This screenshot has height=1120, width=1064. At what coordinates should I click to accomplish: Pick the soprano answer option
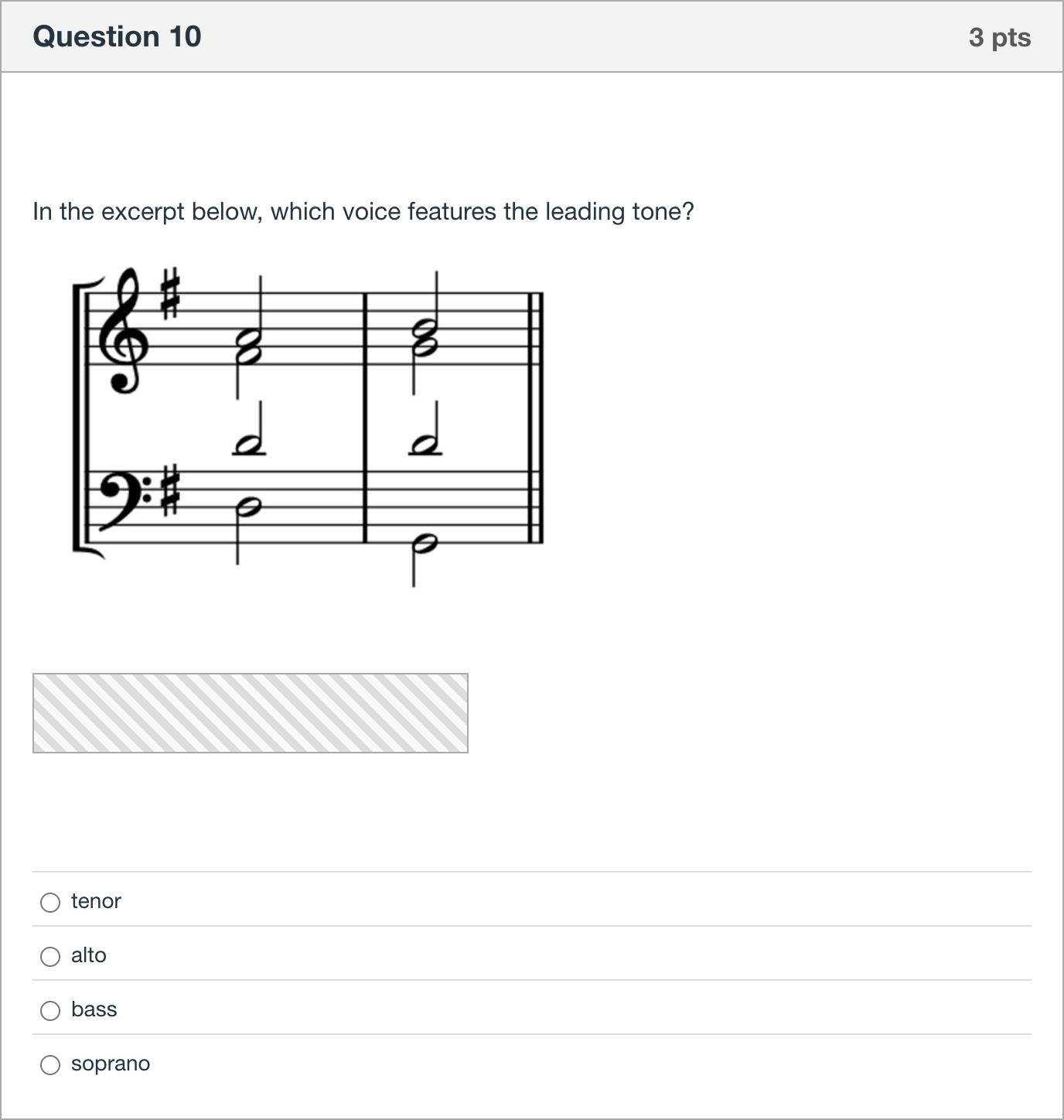50,1065
